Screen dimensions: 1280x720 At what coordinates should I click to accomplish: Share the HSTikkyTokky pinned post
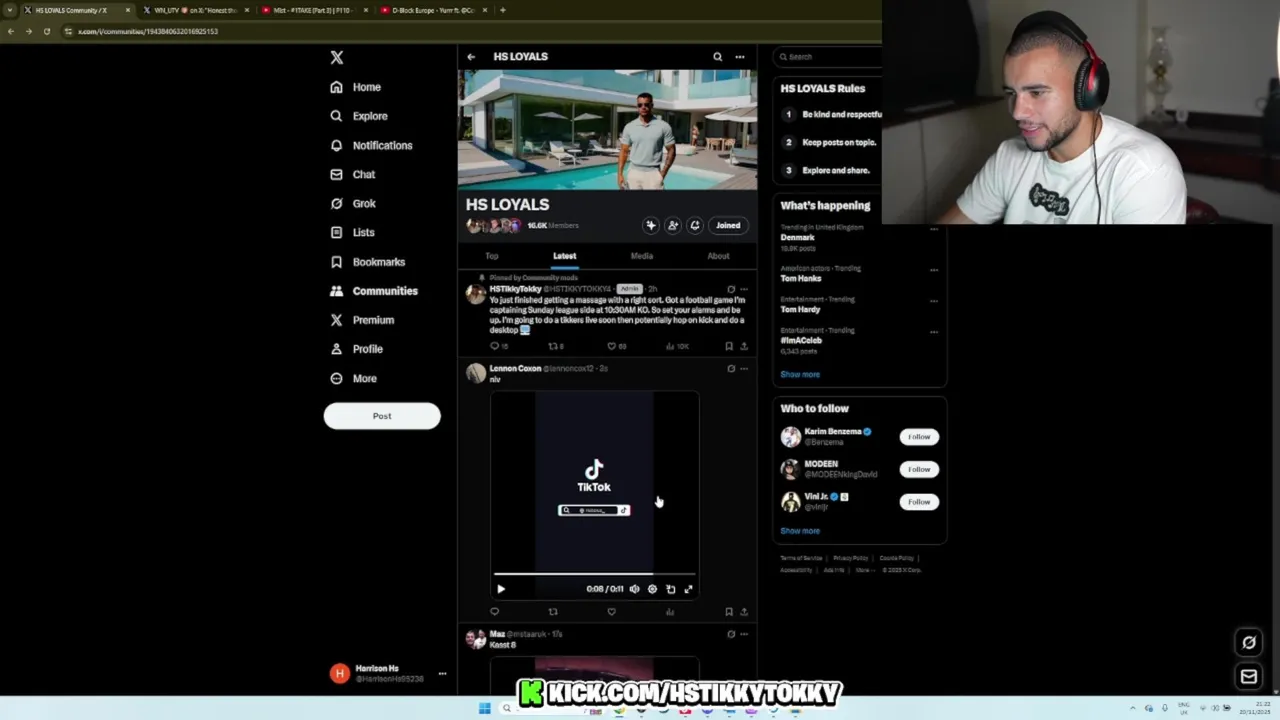point(743,346)
